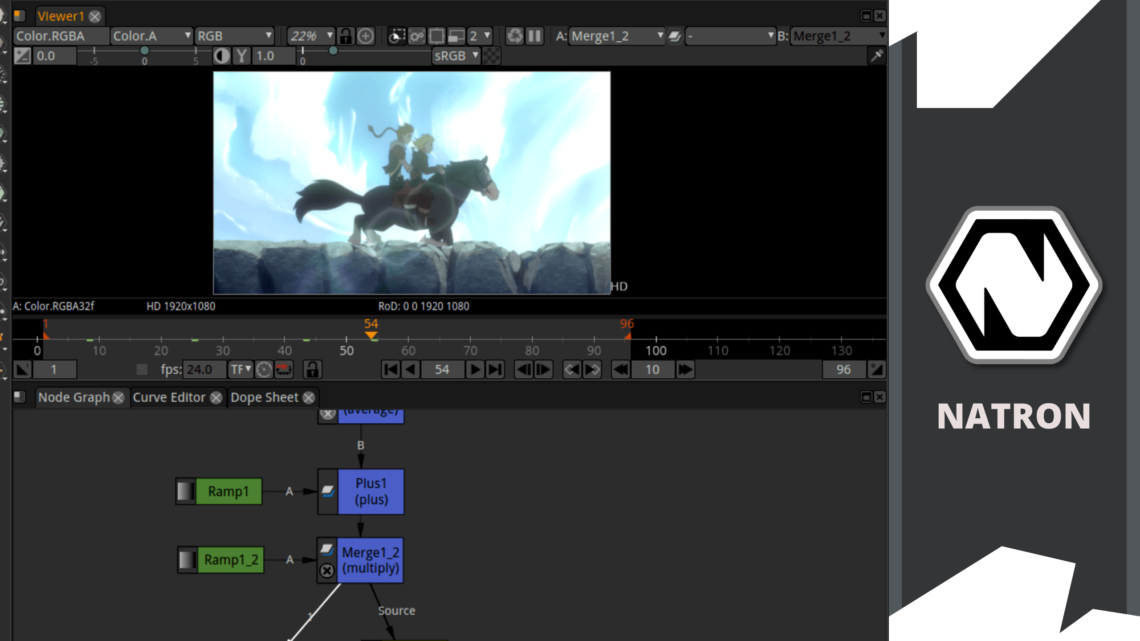The height and width of the screenshot is (641, 1140).
Task: Switch to the Curve Editor tab
Action: click(171, 397)
